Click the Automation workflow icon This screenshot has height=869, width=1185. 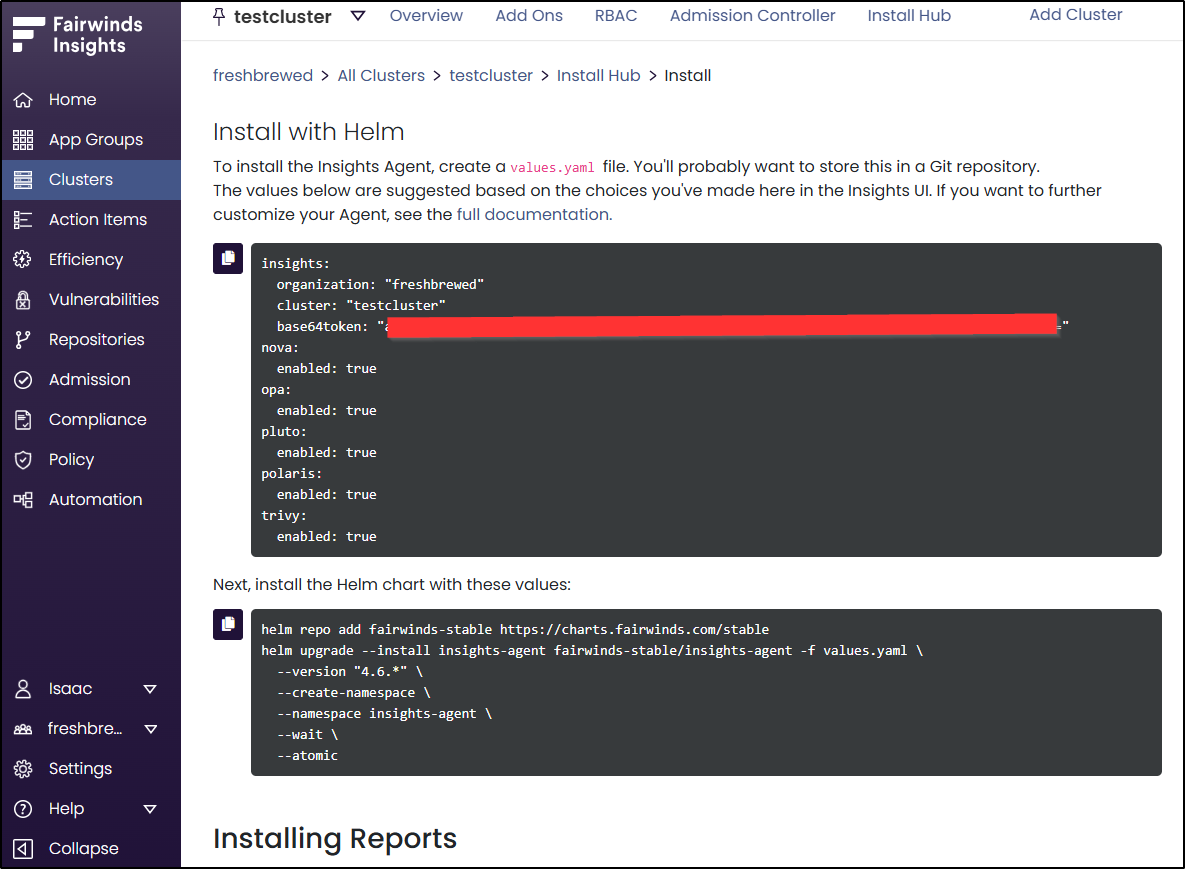tap(23, 500)
